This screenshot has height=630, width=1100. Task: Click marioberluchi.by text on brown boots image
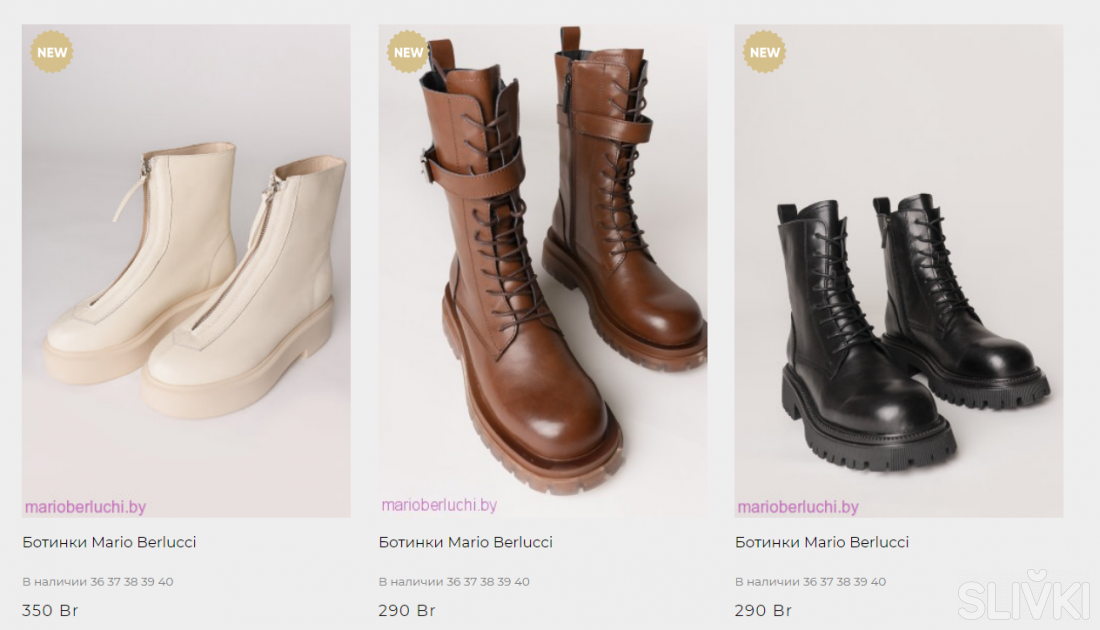439,505
